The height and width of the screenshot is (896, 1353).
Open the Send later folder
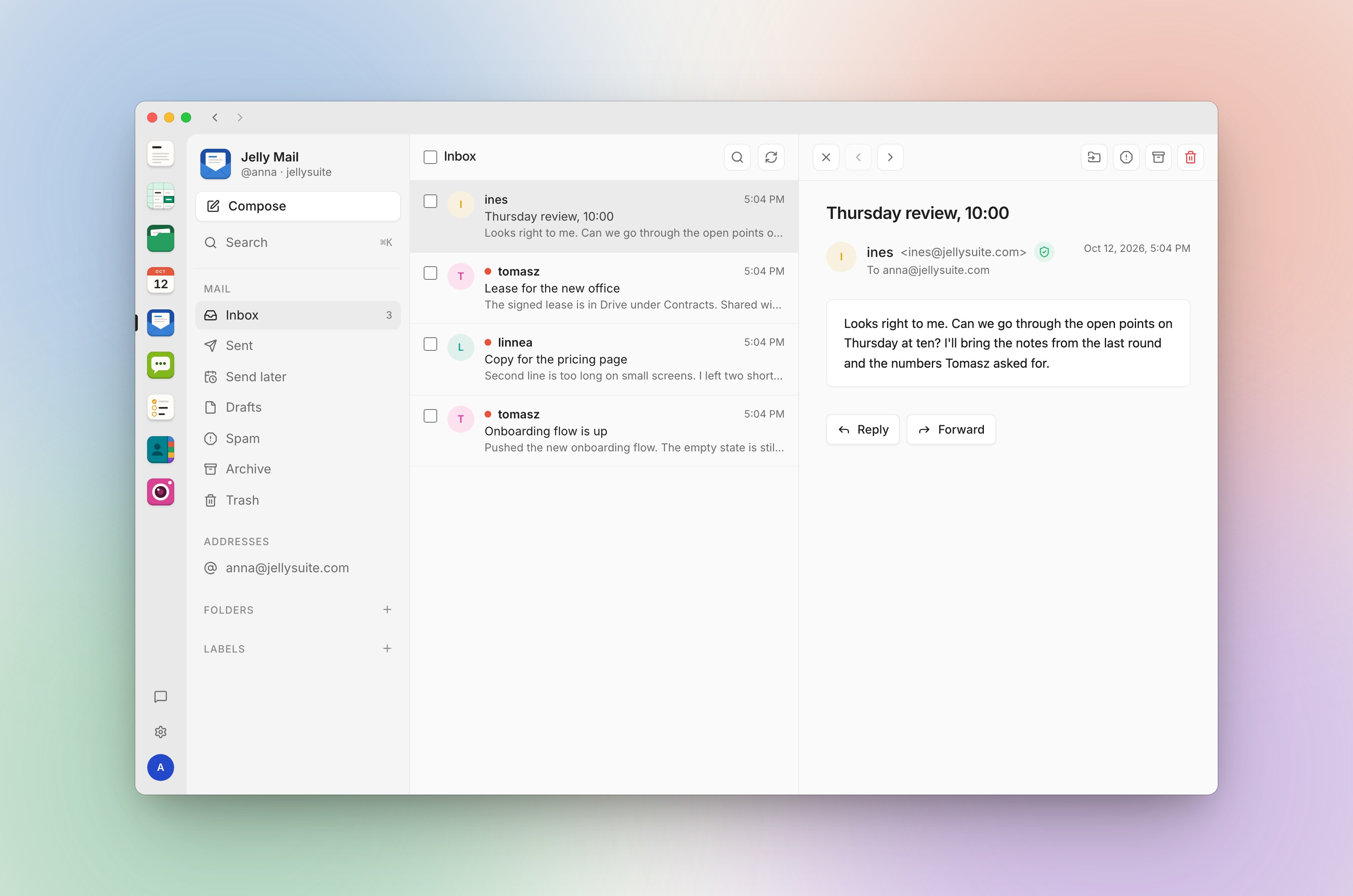point(298,377)
